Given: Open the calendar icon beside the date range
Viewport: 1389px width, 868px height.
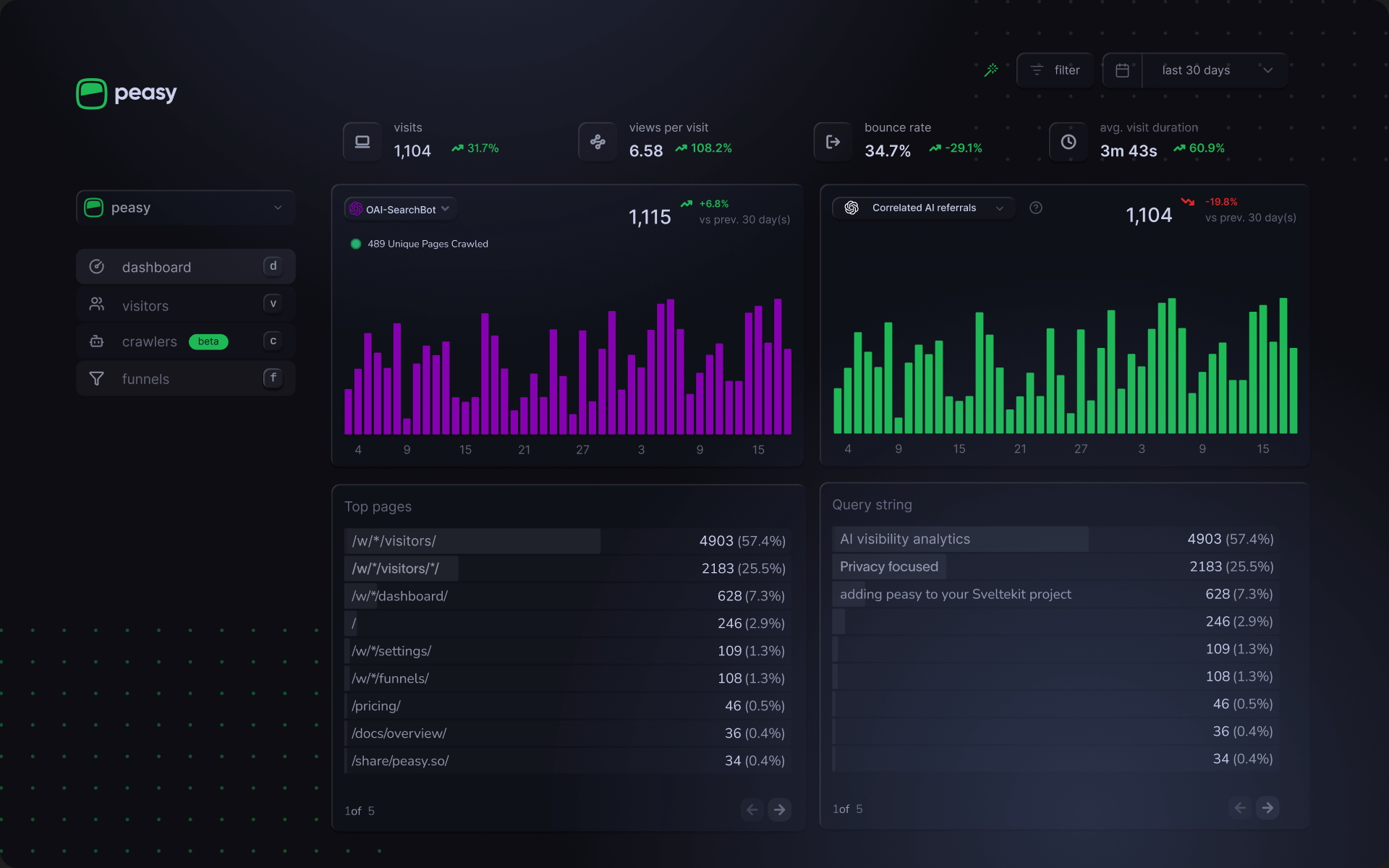Looking at the screenshot, I should coord(1122,69).
